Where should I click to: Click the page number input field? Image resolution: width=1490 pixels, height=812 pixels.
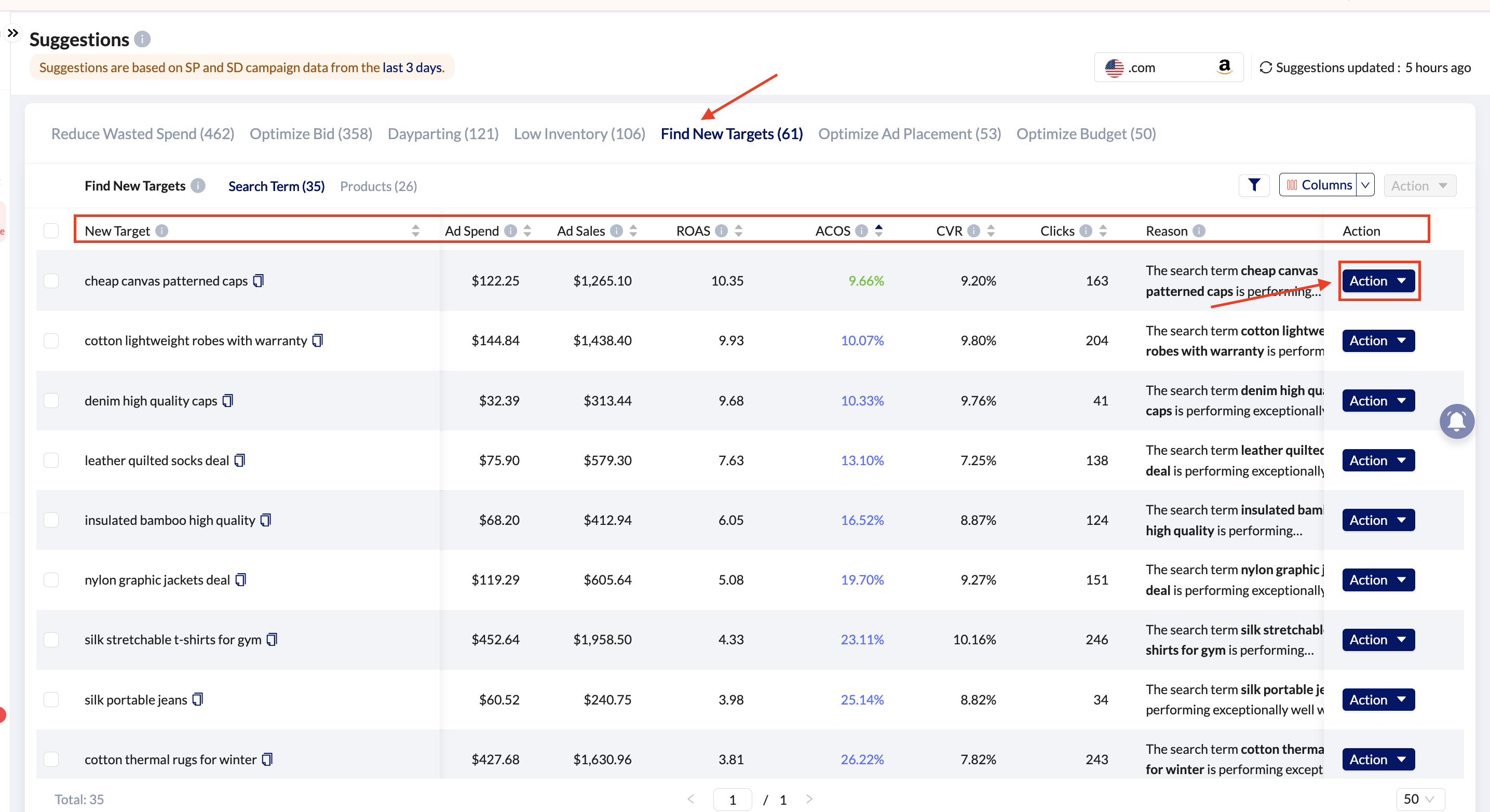pyautogui.click(x=732, y=799)
